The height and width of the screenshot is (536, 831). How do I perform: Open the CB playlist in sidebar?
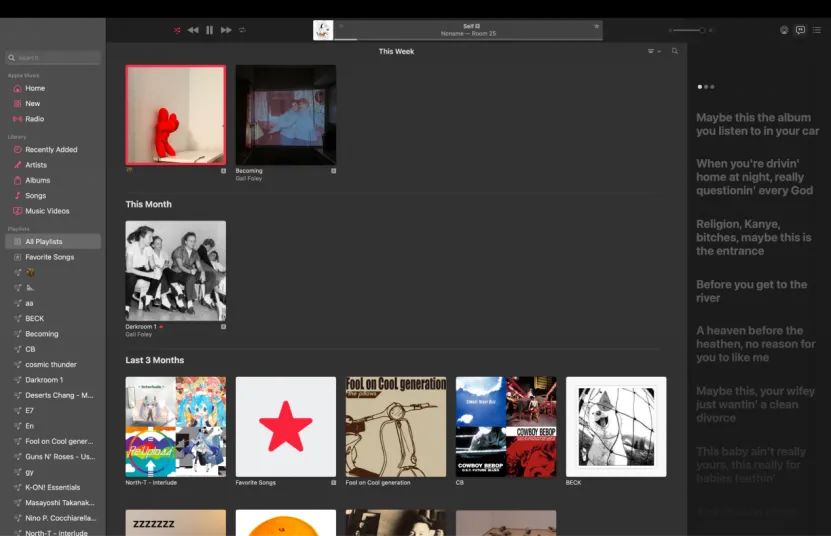point(53,349)
